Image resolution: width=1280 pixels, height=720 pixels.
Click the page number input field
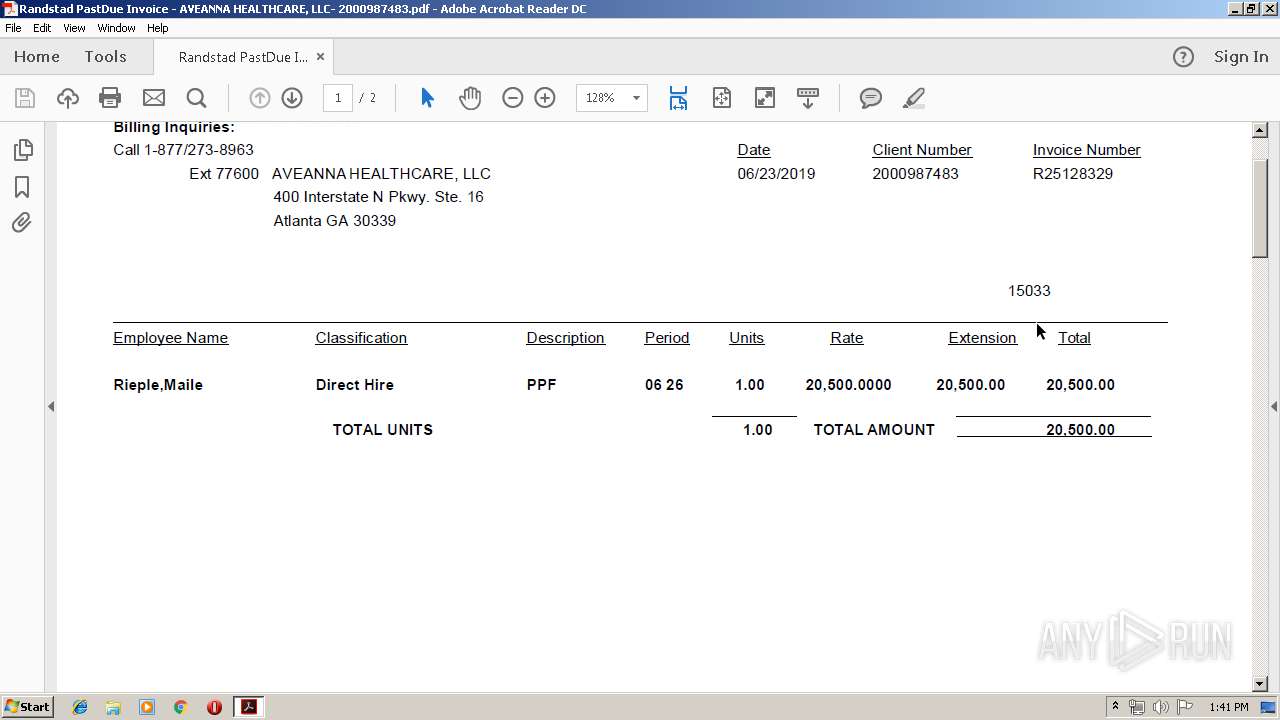(338, 98)
